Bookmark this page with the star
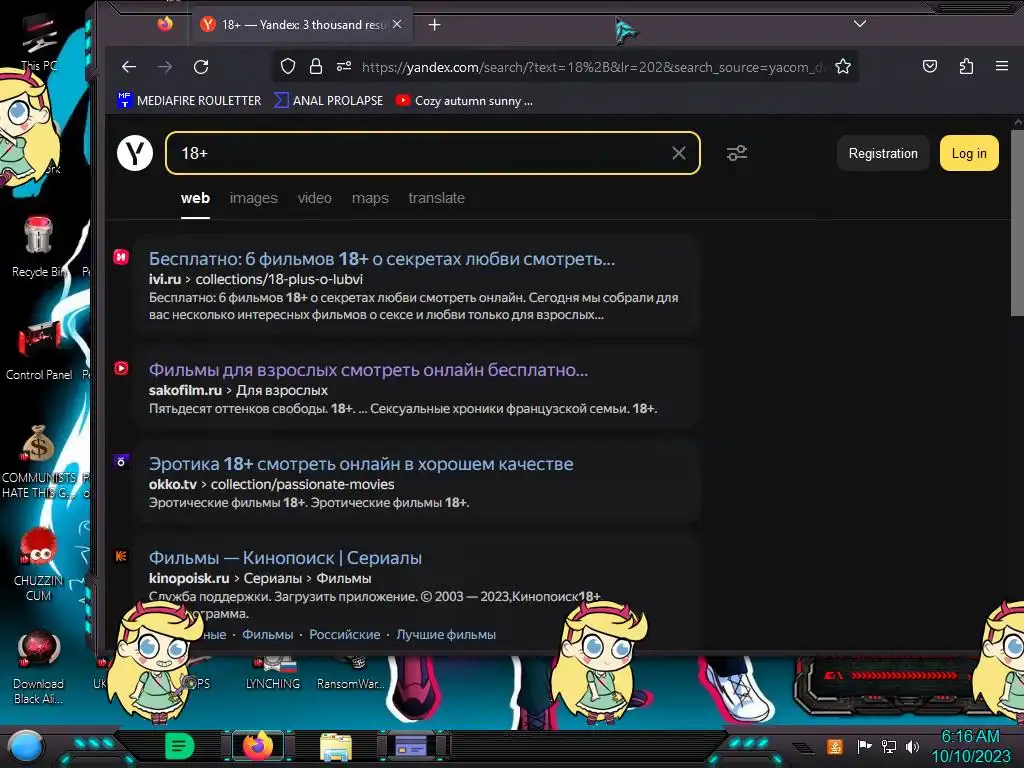 [843, 67]
